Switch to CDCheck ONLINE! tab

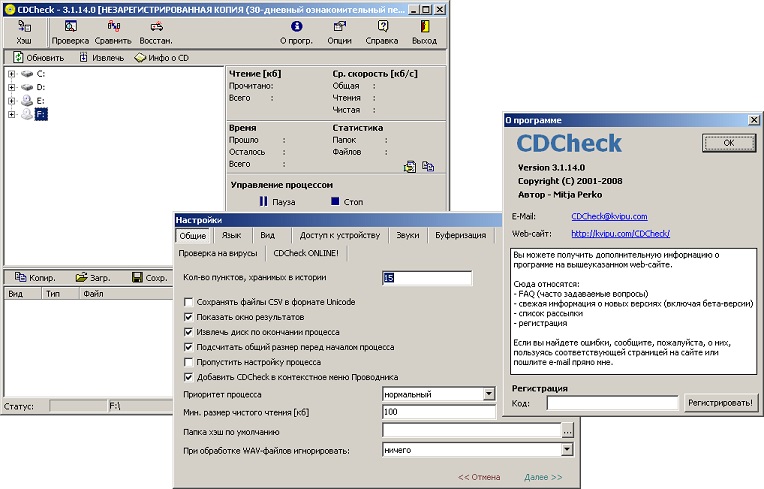click(x=306, y=253)
